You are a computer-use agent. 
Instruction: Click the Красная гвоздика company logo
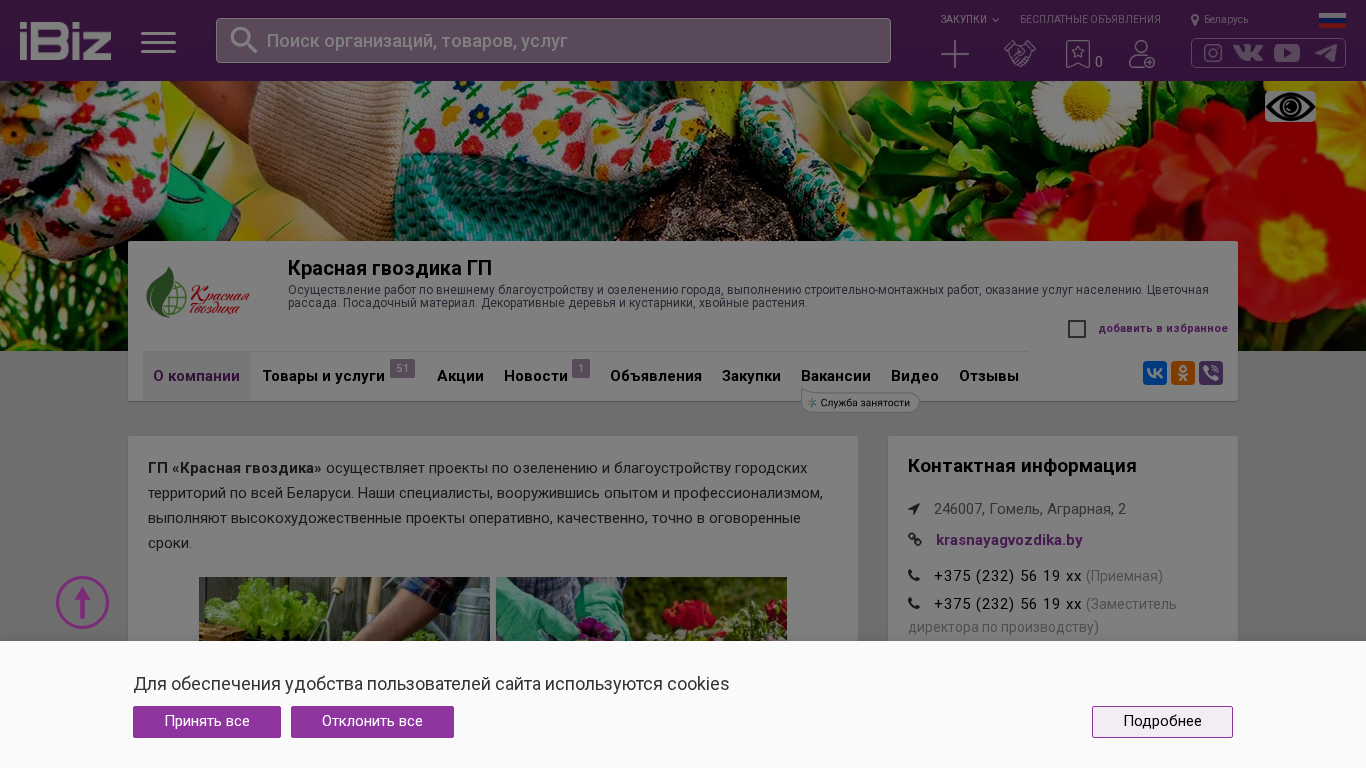198,291
